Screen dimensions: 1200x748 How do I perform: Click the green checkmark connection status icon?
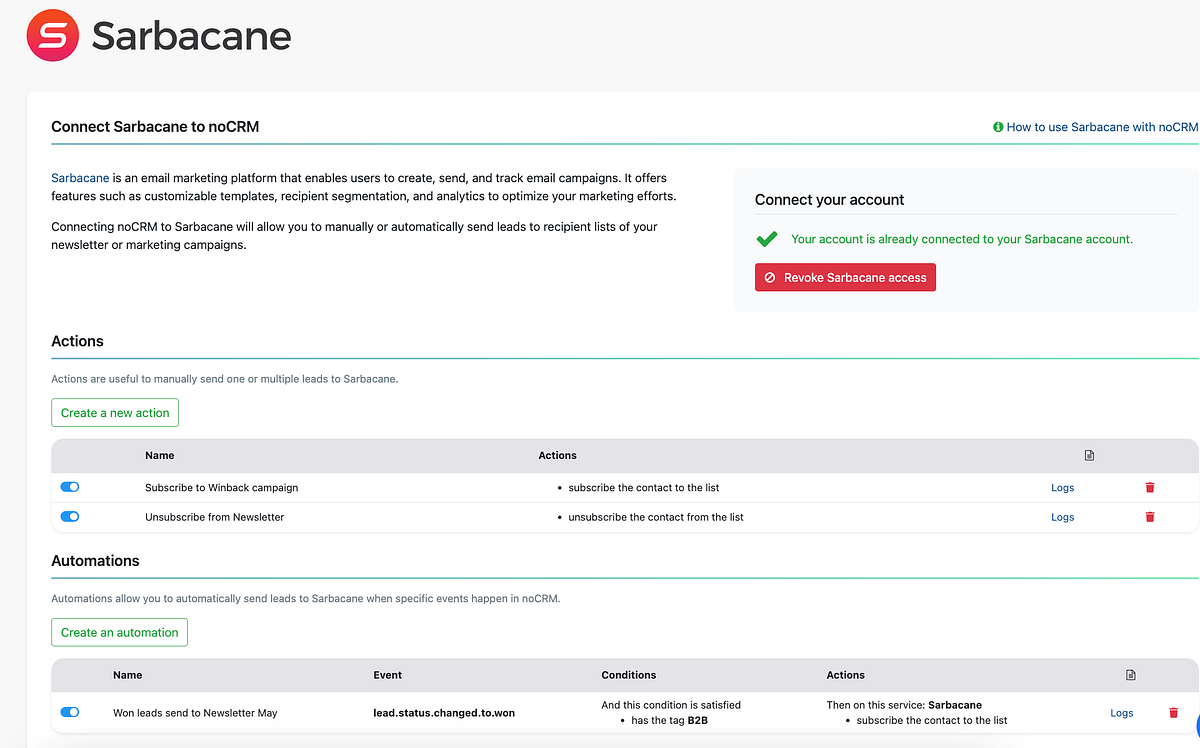point(767,240)
